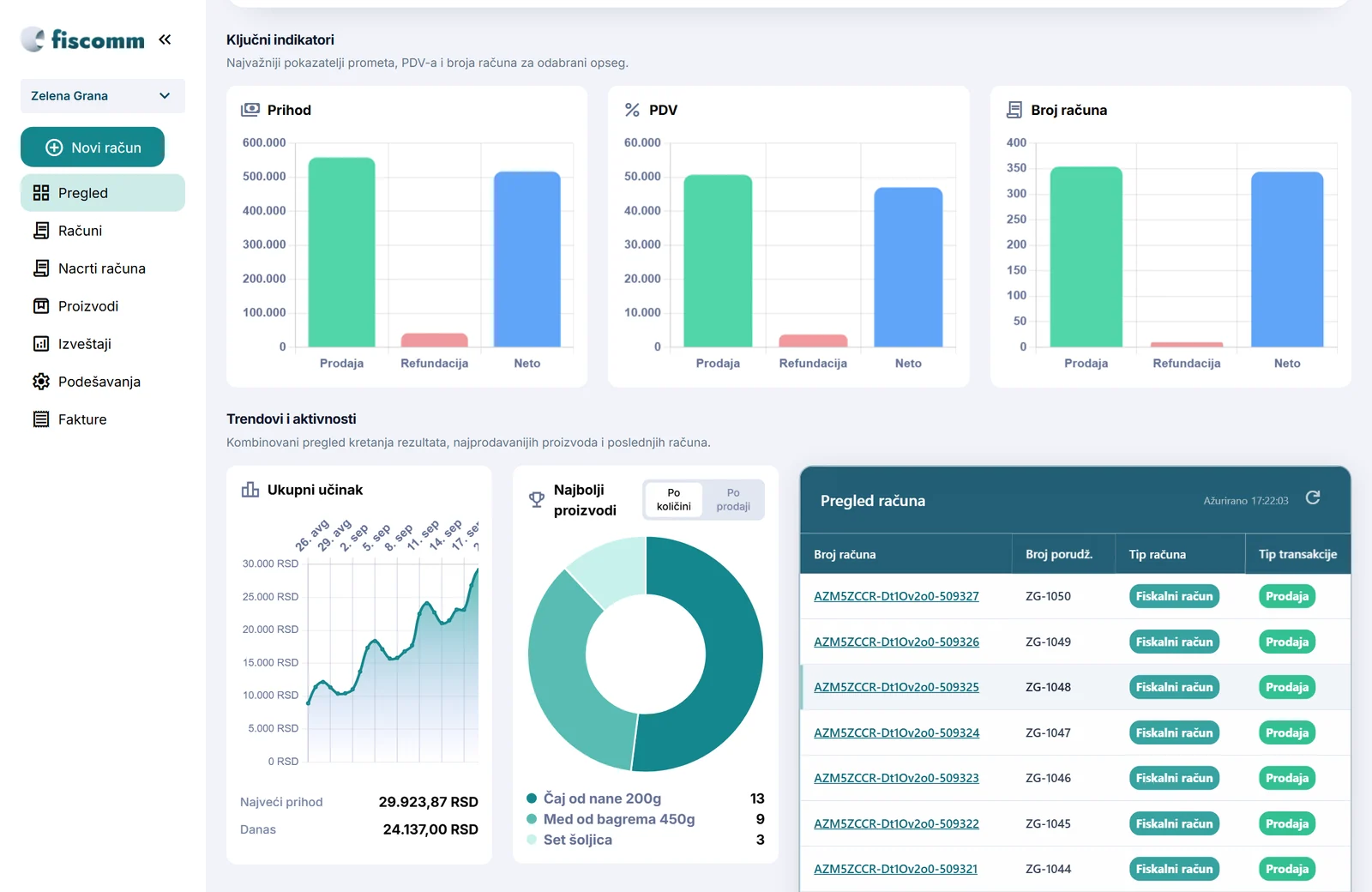Collapse the sidebar with double chevron icon
Image resolution: width=1372 pixels, height=892 pixels.
tap(165, 39)
